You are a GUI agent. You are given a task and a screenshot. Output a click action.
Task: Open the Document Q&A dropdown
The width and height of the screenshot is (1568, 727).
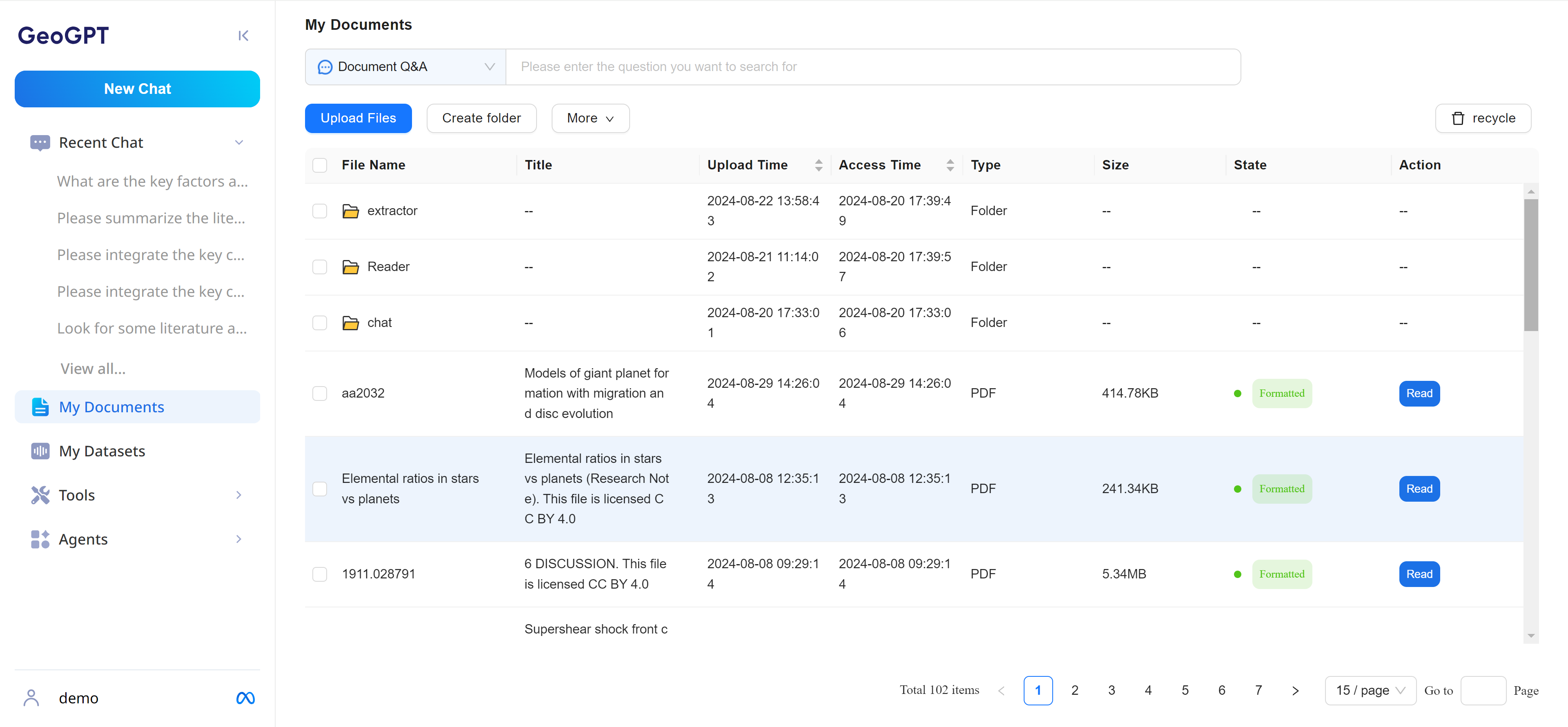405,67
